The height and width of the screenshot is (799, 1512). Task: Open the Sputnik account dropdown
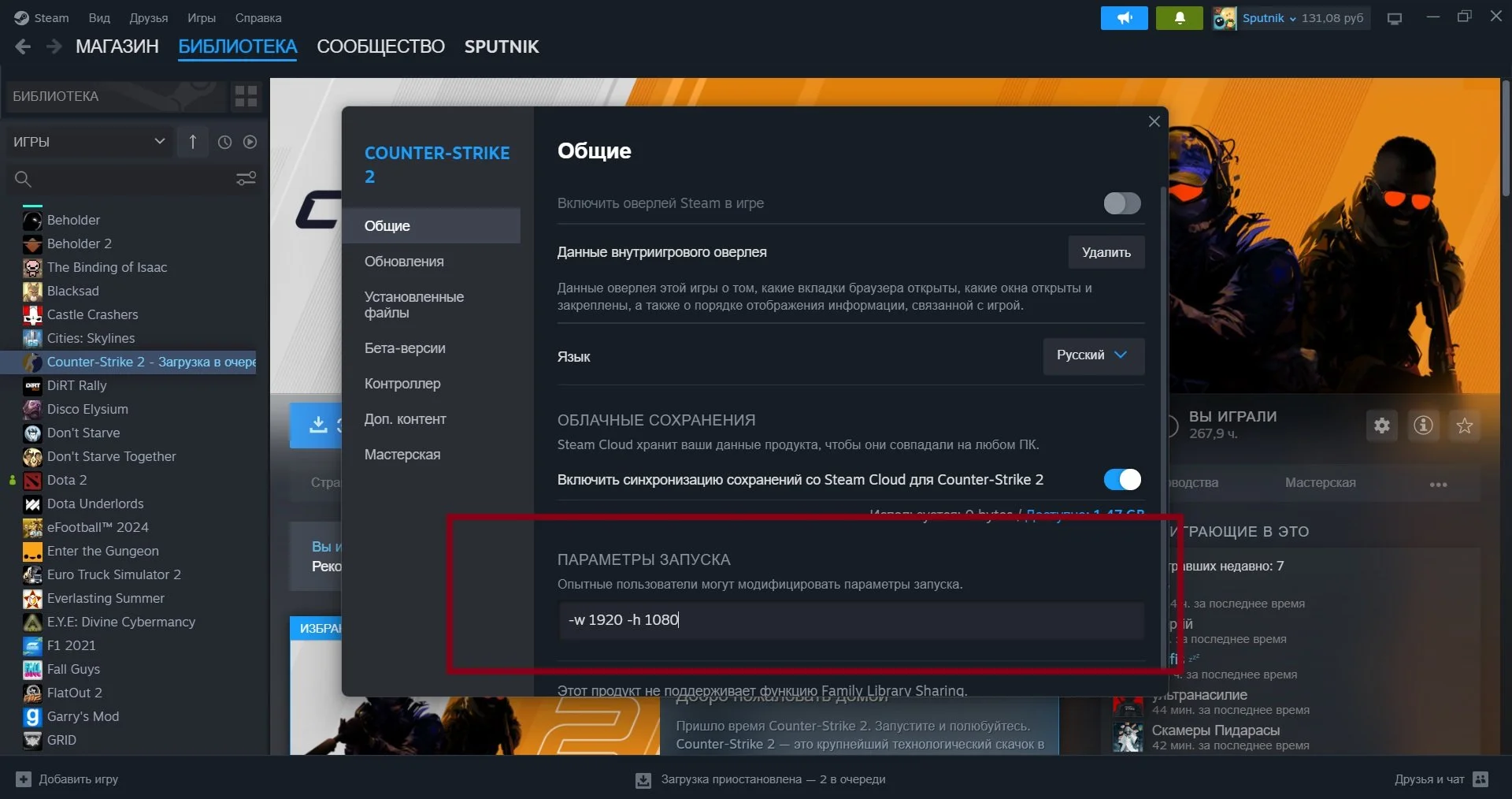coord(1268,18)
